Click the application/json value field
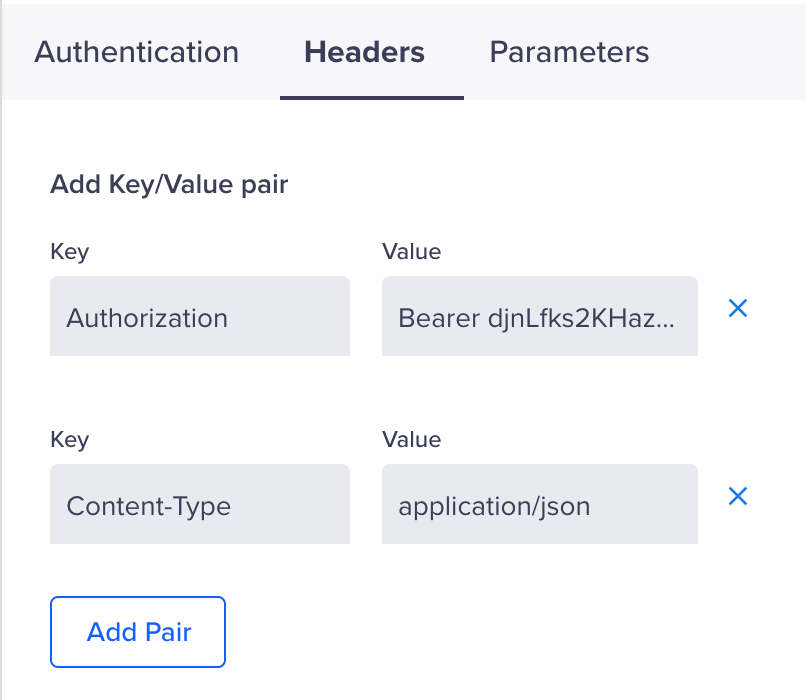 point(540,505)
